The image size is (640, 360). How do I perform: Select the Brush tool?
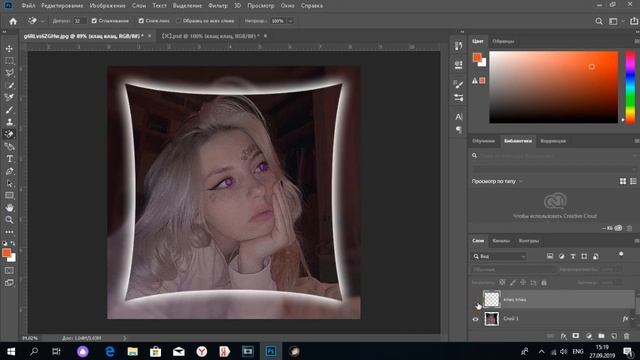pyautogui.click(x=9, y=110)
